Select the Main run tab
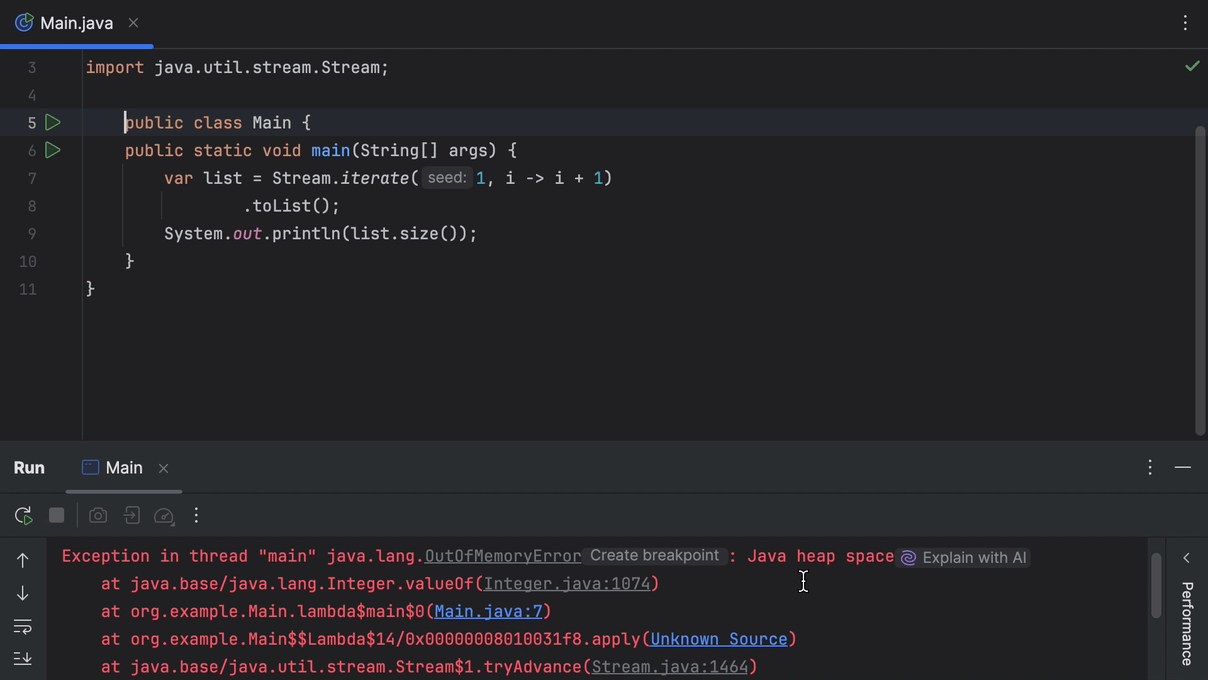This screenshot has height=680, width=1208. tap(123, 467)
